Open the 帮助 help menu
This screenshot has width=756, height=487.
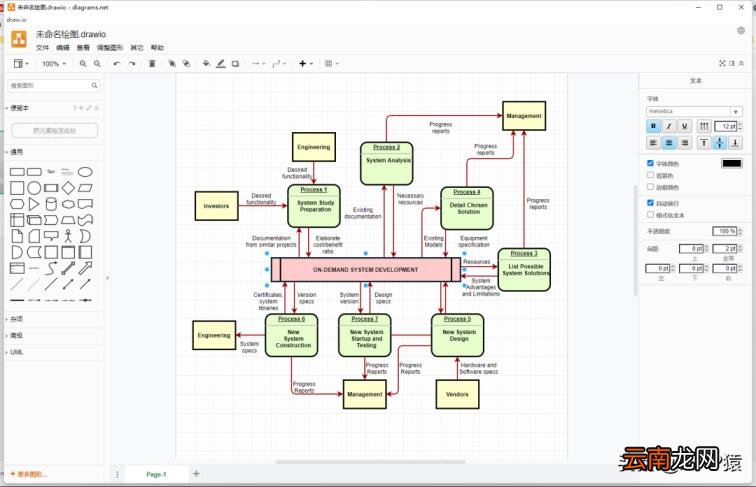(x=157, y=48)
